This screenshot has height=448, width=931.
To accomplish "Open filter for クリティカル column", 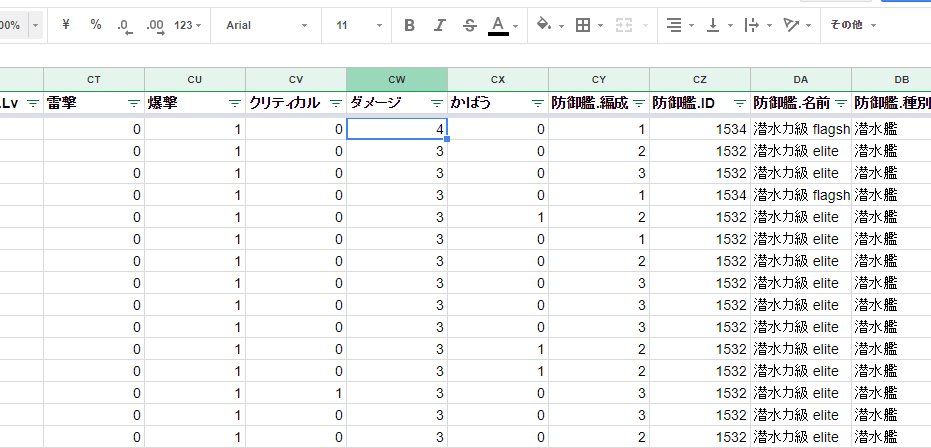I will tap(335, 103).
